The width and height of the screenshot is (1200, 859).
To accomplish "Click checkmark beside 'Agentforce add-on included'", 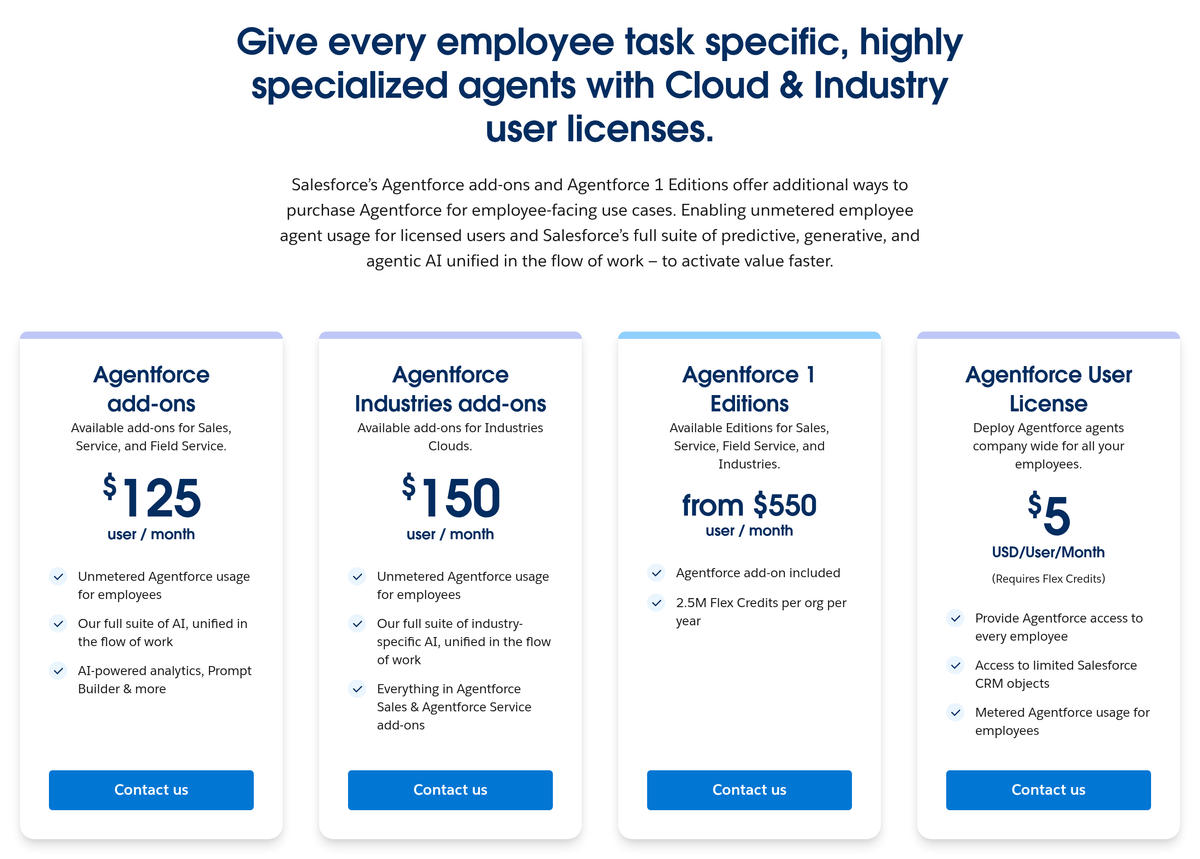I will [656, 573].
